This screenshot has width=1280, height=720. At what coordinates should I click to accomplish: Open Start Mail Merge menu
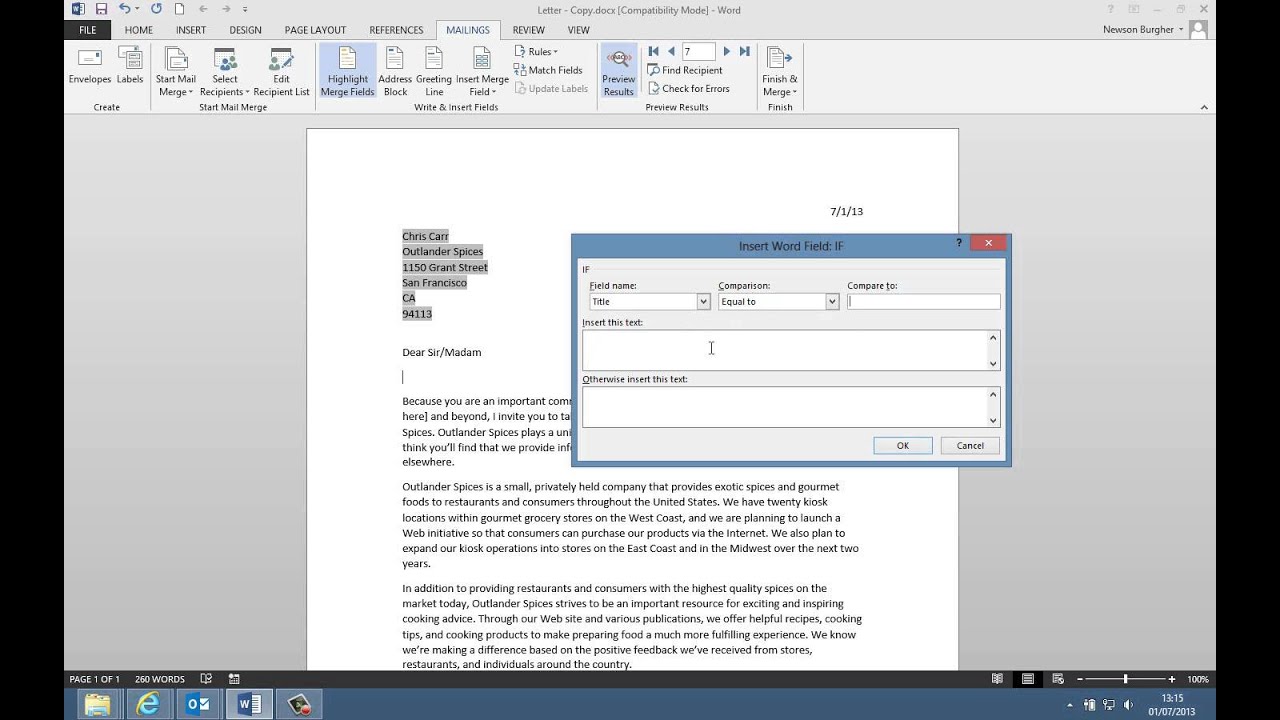click(x=176, y=72)
